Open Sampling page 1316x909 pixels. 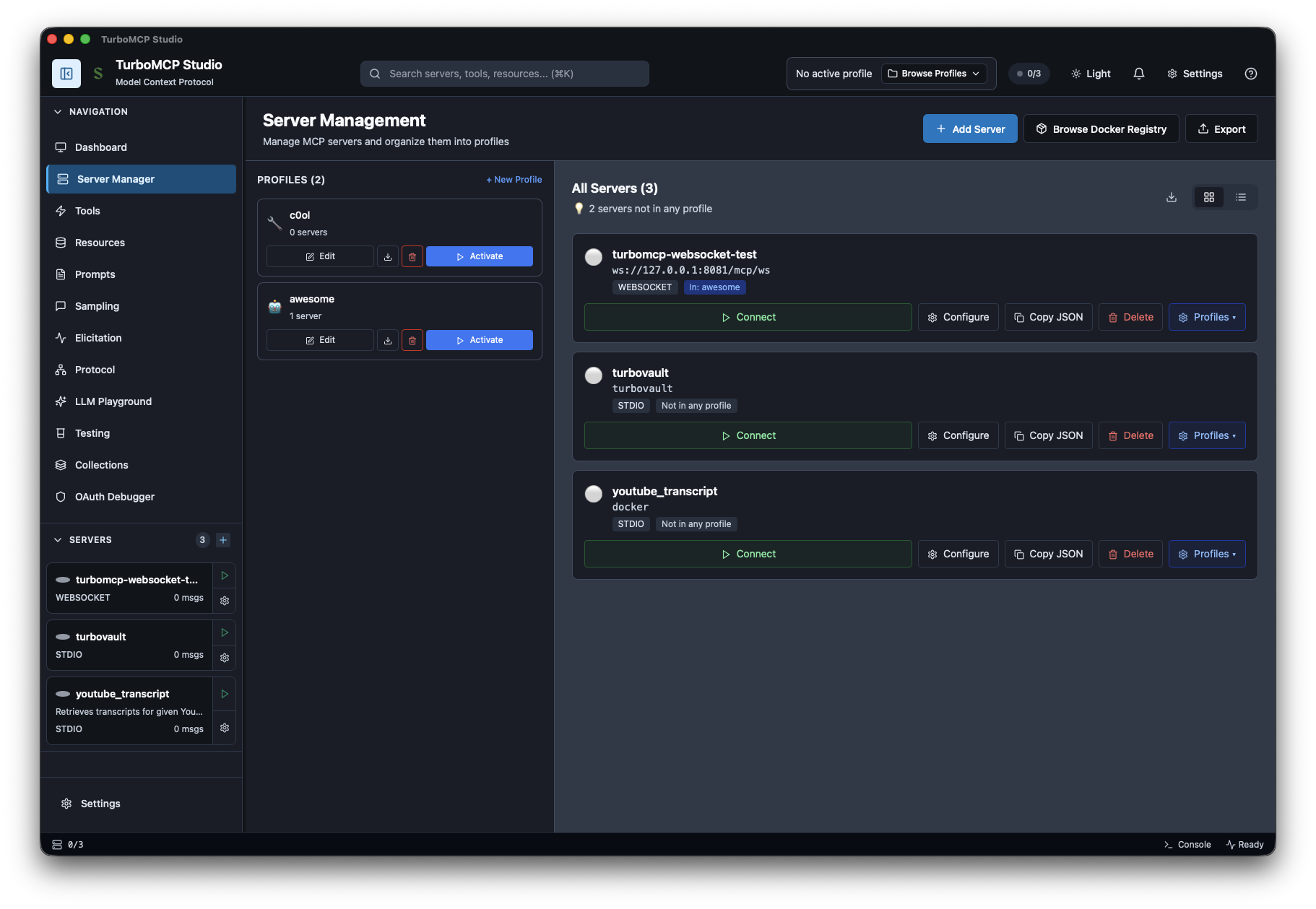141,306
